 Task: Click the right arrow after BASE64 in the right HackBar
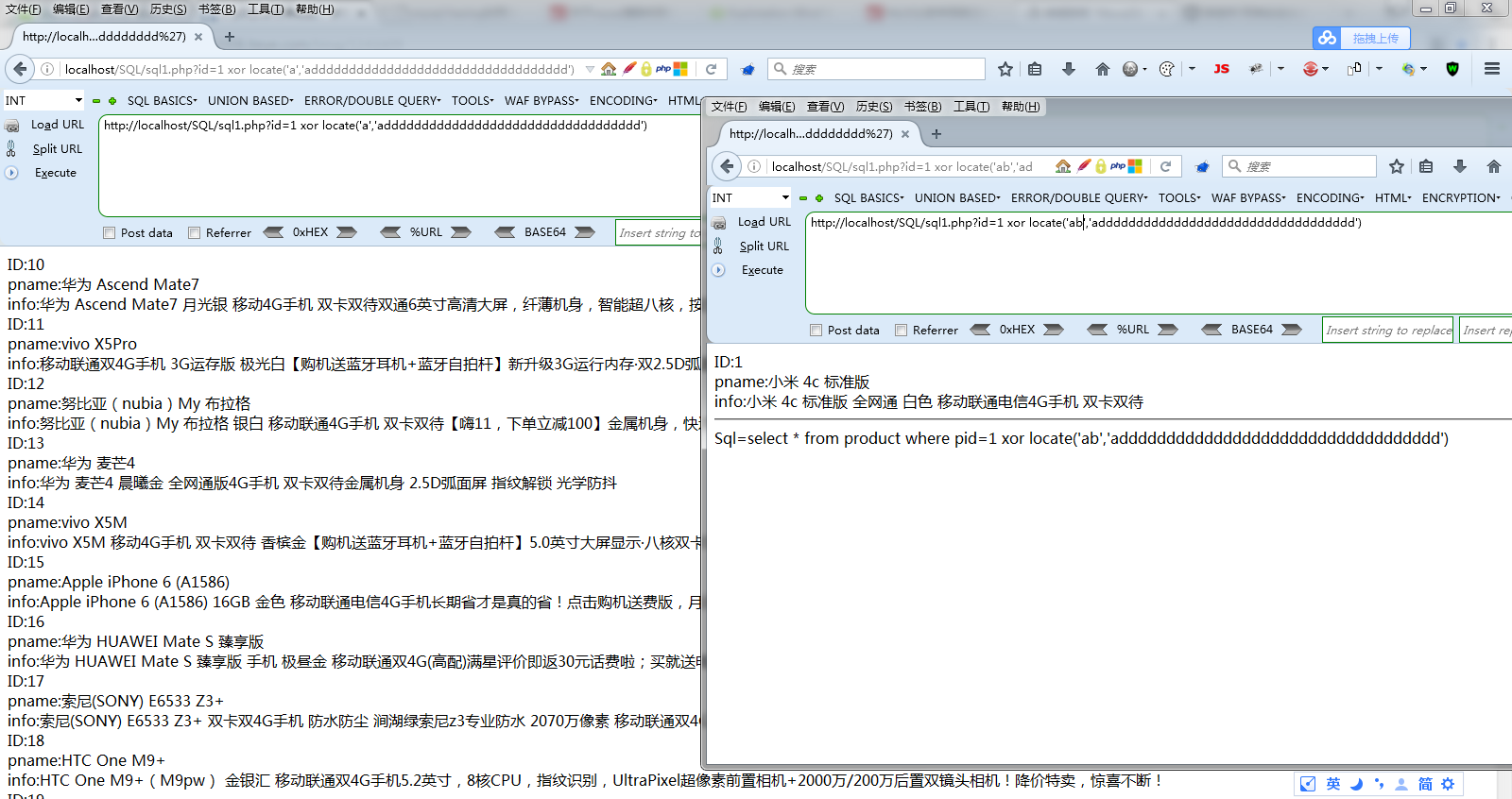[x=1292, y=330]
